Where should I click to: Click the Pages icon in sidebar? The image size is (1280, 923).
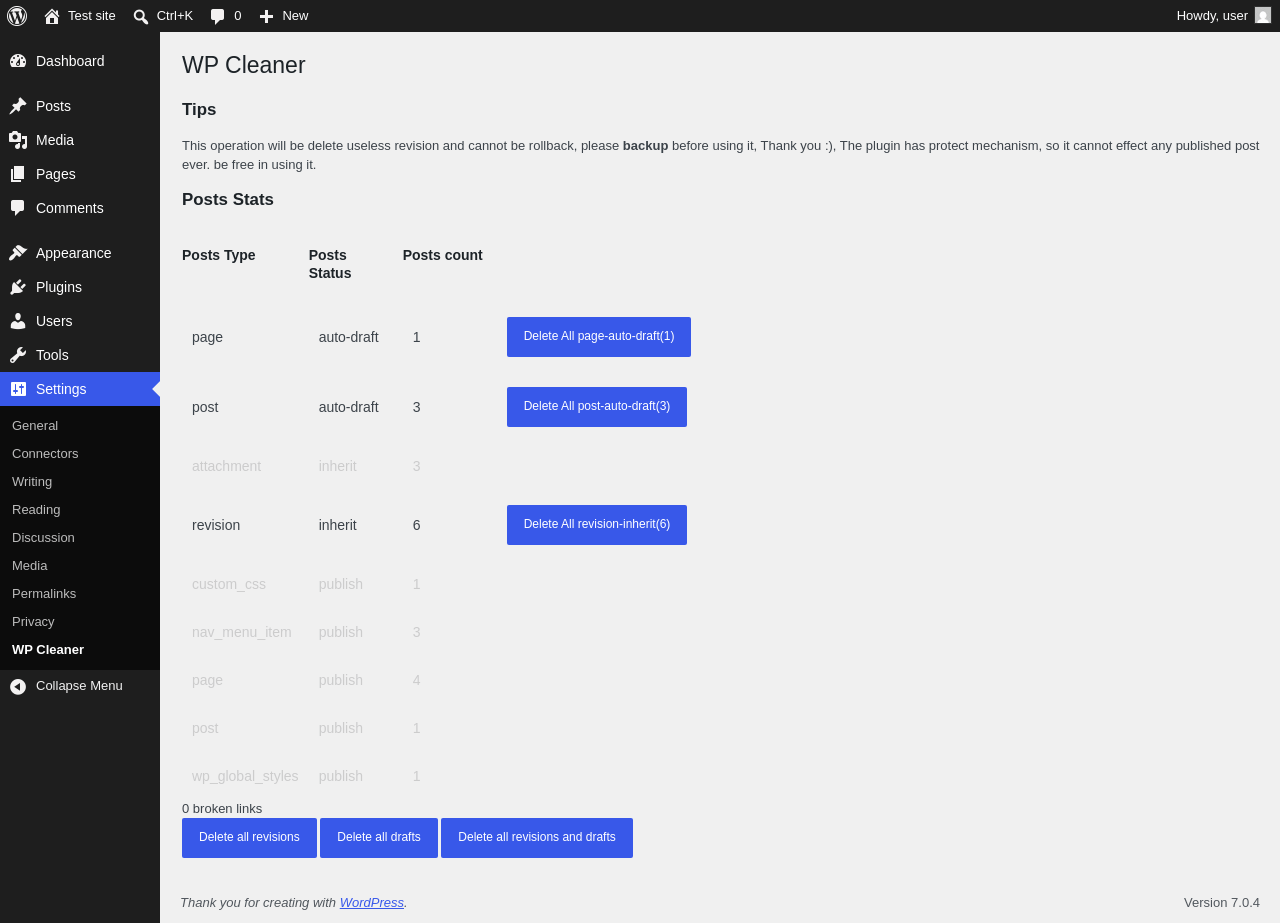click(x=18, y=174)
